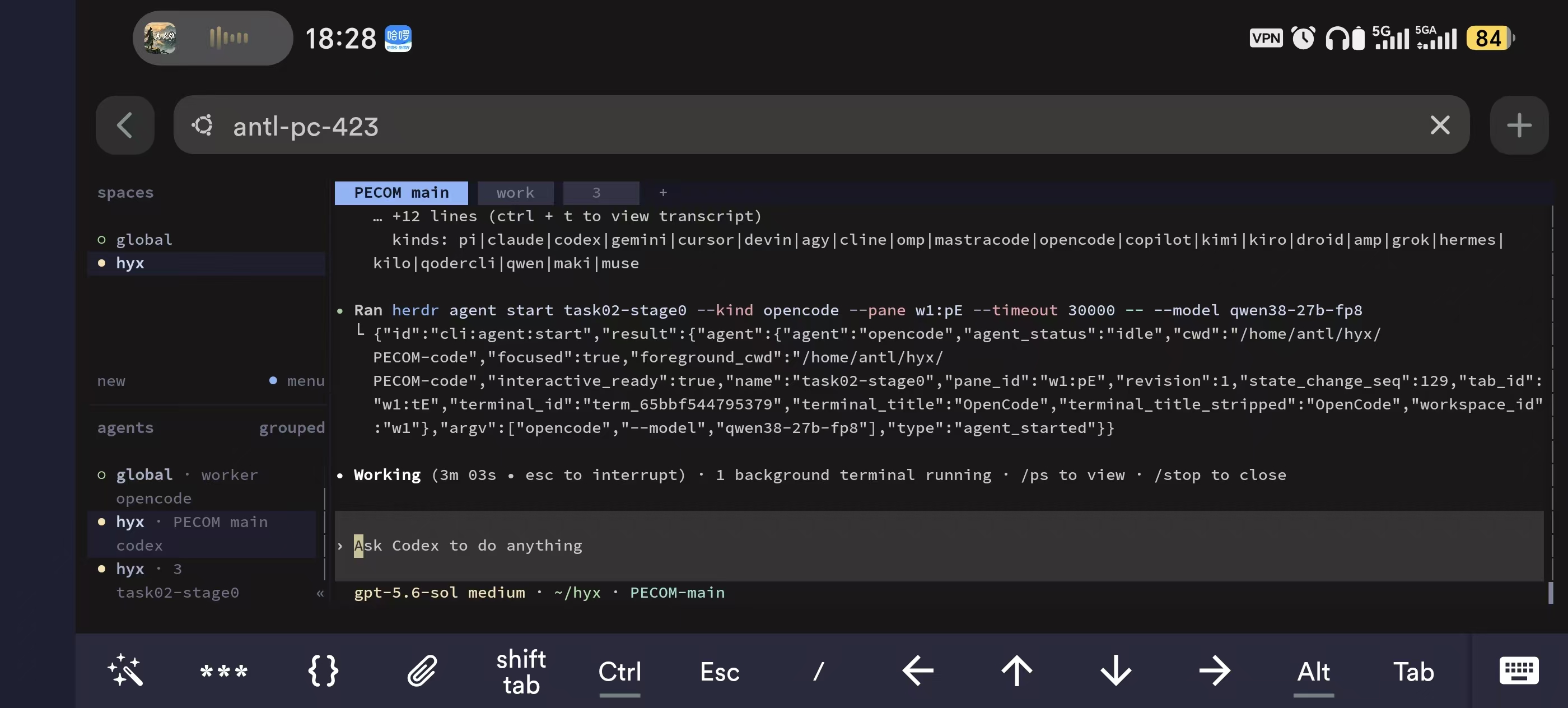1568x708 pixels.
Task: Tap the battery 84 indicator
Action: [x=1490, y=38]
